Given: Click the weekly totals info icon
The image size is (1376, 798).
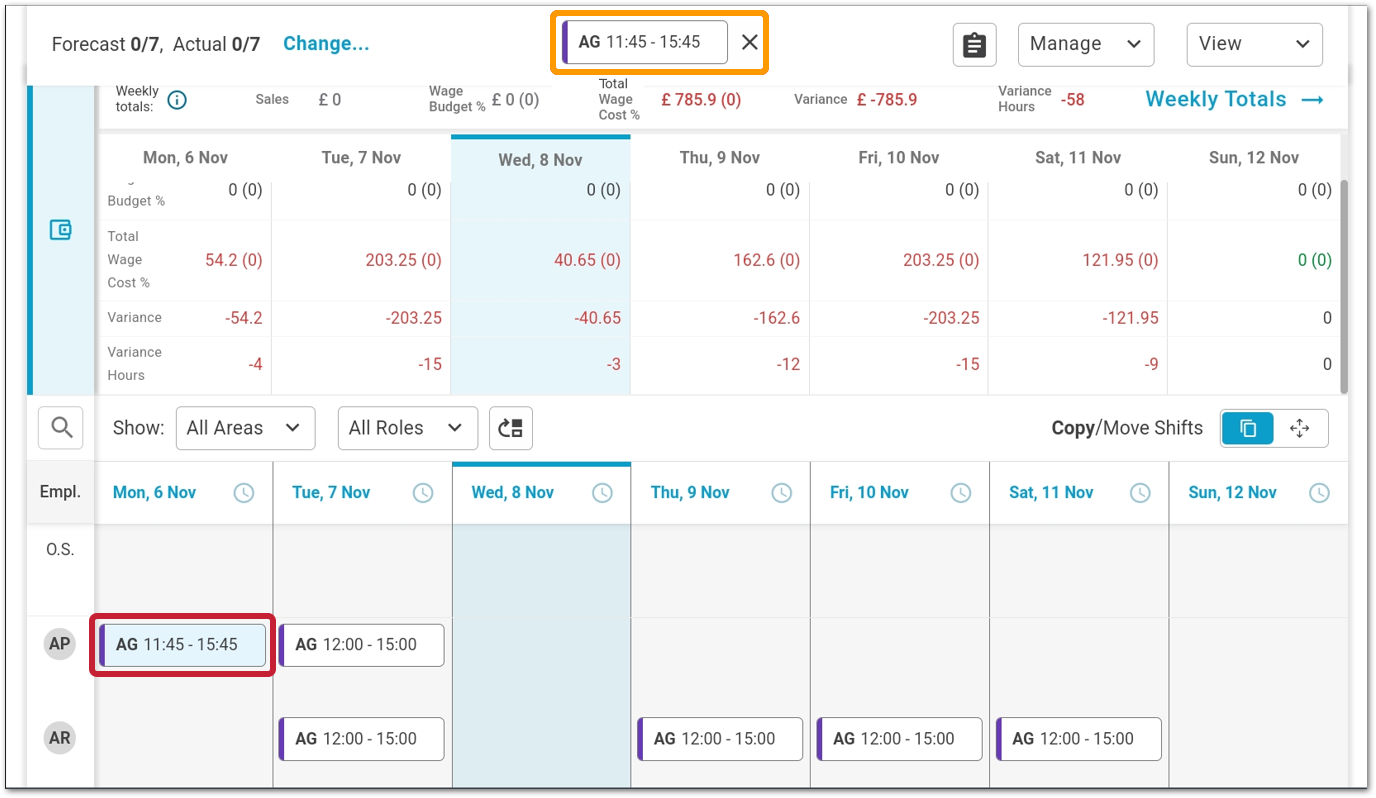Looking at the screenshot, I should pyautogui.click(x=177, y=100).
